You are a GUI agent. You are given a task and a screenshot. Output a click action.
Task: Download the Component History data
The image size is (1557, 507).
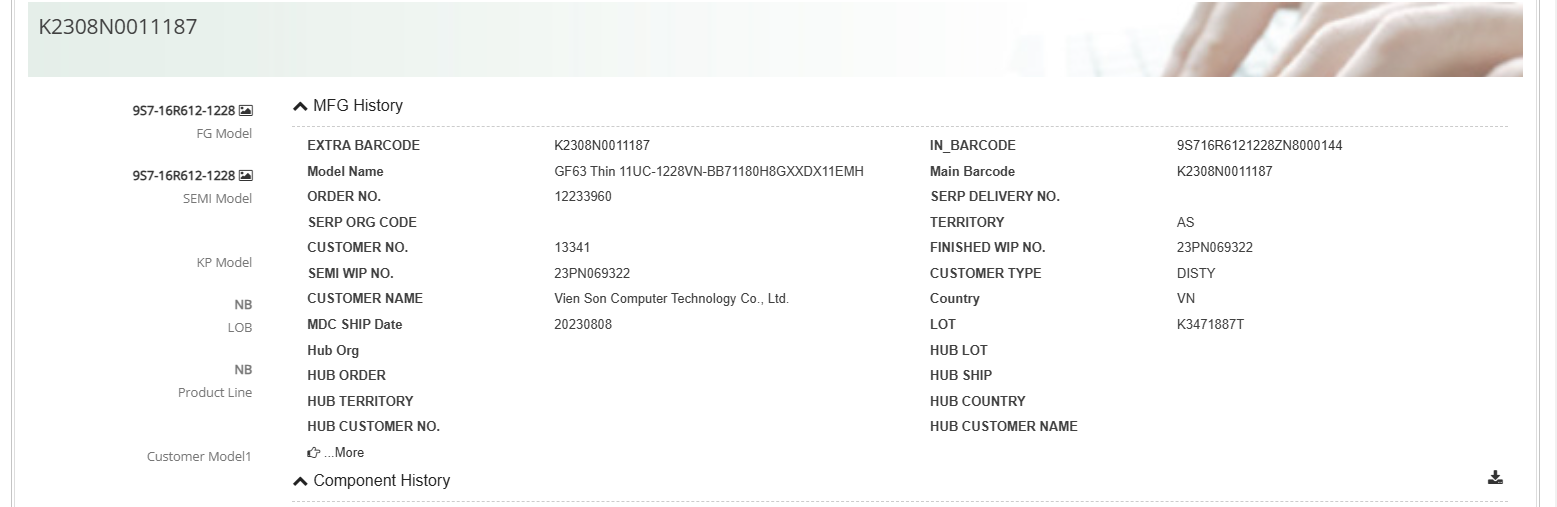coord(1495,478)
